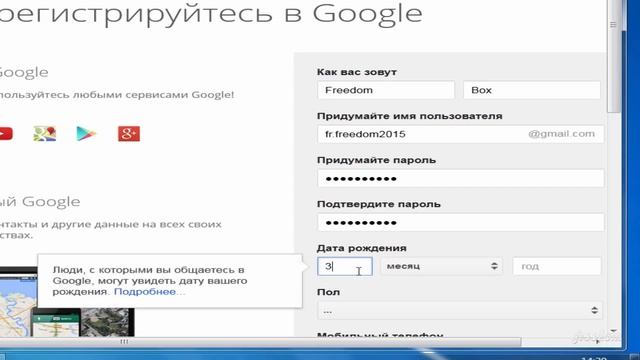Click the Придумайте имя пользователя label
Viewport: 640px width, 360px height.
(409, 116)
